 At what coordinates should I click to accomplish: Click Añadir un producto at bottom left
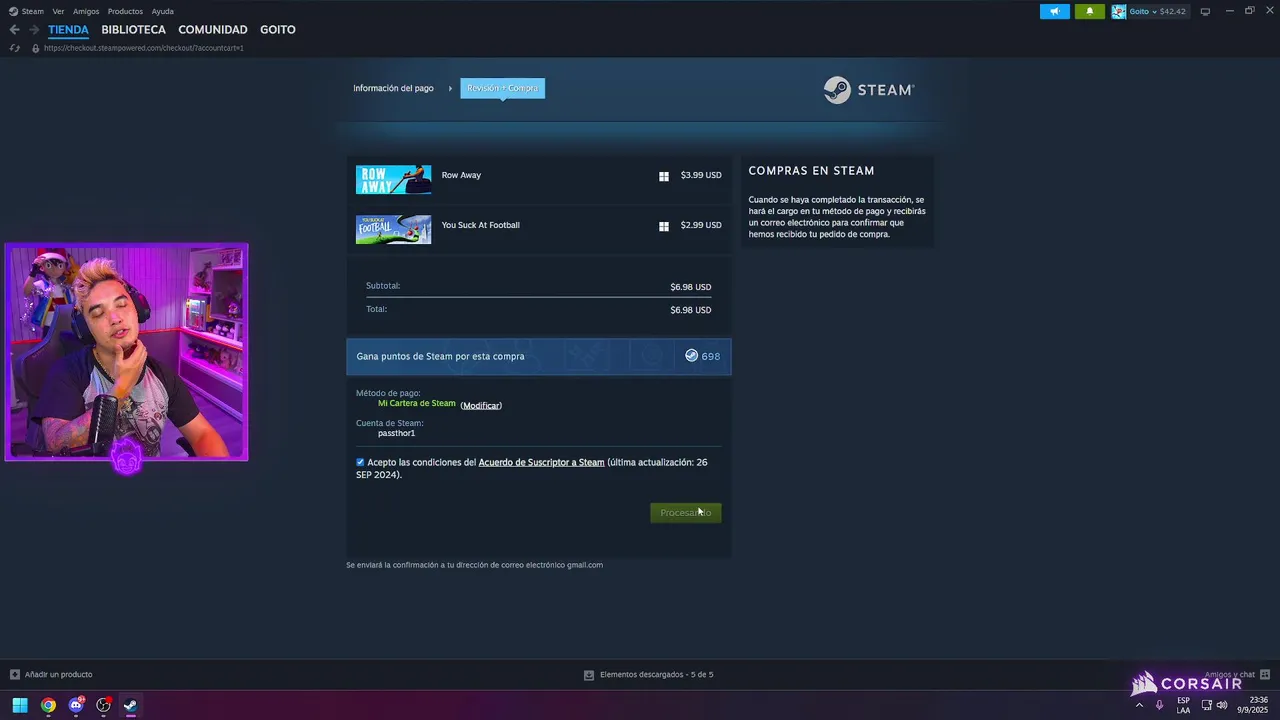pyautogui.click(x=58, y=675)
